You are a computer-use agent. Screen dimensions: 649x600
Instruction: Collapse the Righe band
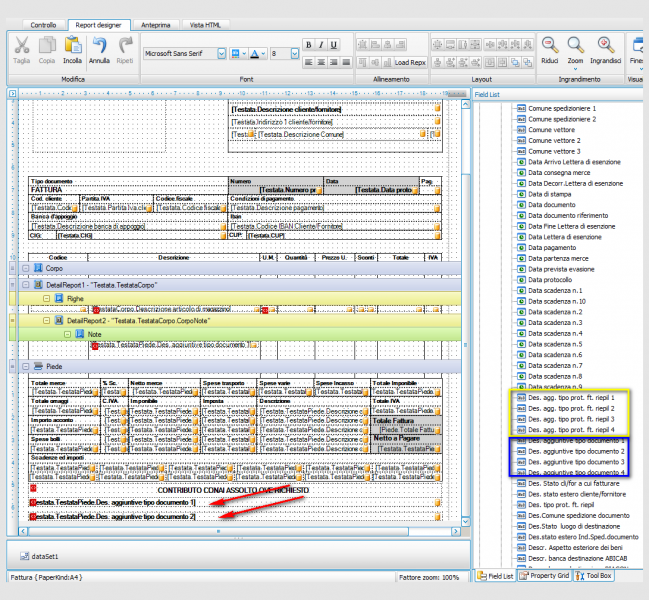(x=46, y=299)
